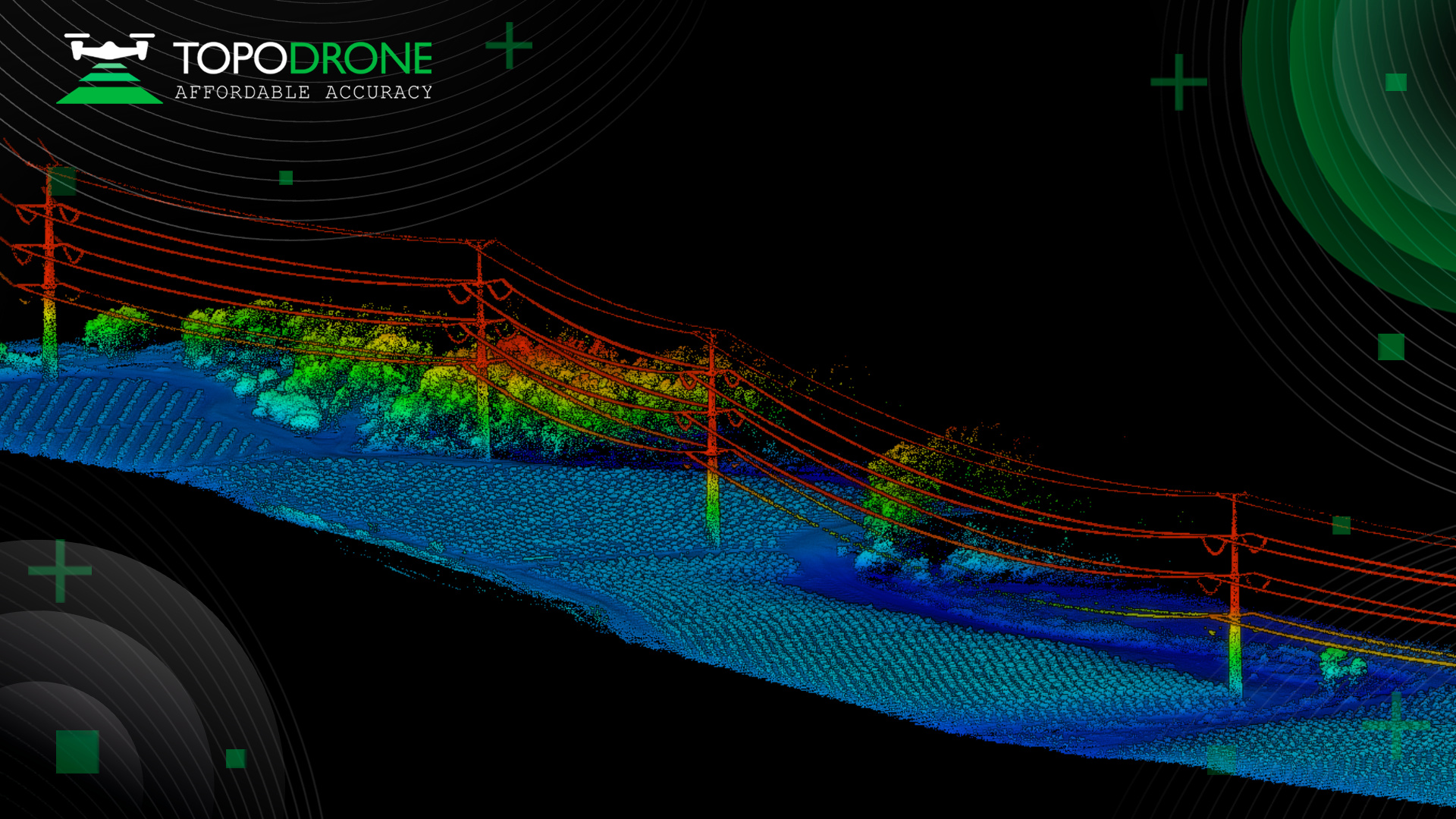Click the large green square at bottom left

pos(77,752)
